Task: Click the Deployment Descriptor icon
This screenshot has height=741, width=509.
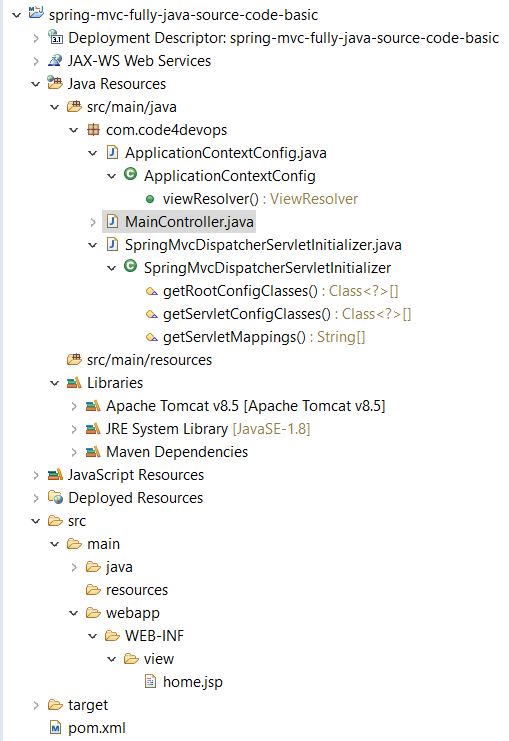Action: pos(55,37)
